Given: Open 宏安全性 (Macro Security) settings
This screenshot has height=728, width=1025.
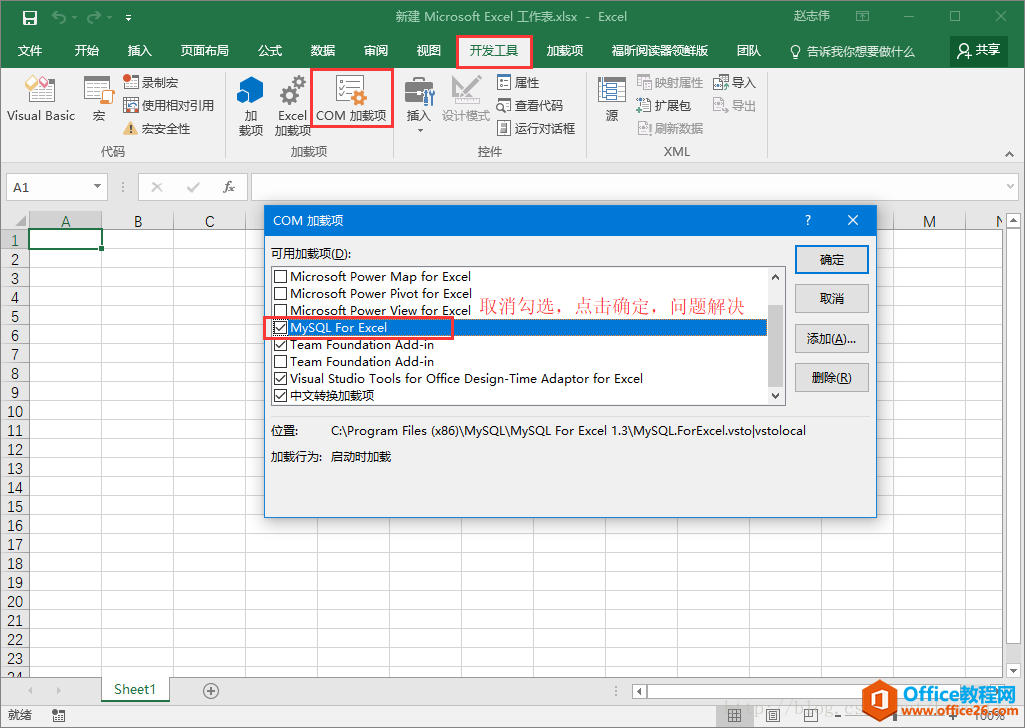Looking at the screenshot, I should (157, 128).
